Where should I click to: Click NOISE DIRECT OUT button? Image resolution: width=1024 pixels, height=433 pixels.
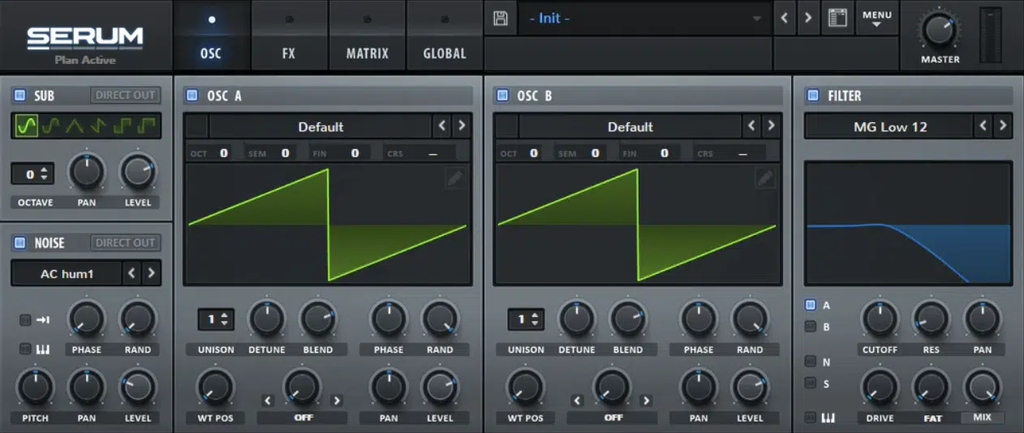[125, 243]
